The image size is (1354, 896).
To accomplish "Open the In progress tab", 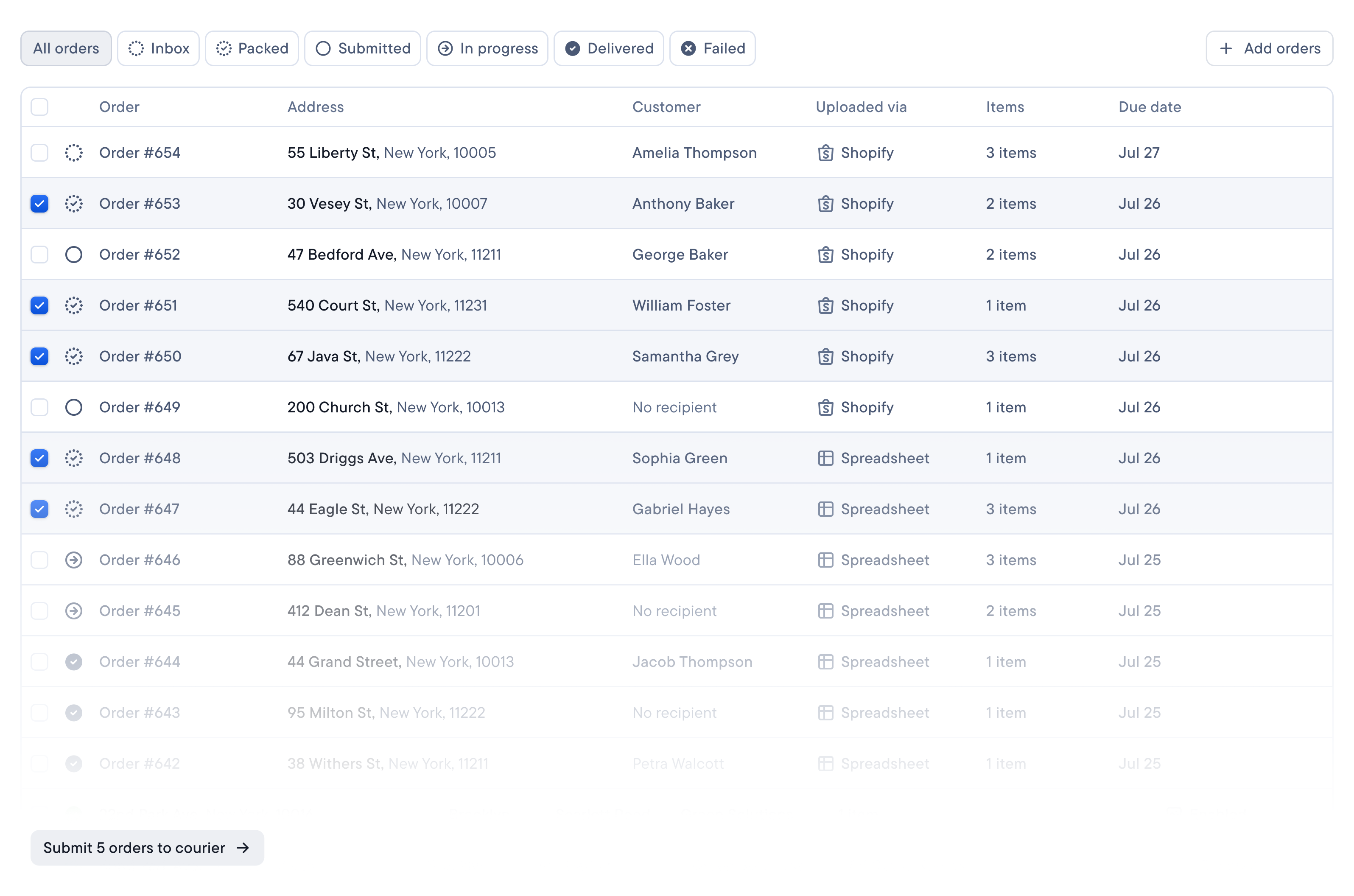I will point(487,48).
